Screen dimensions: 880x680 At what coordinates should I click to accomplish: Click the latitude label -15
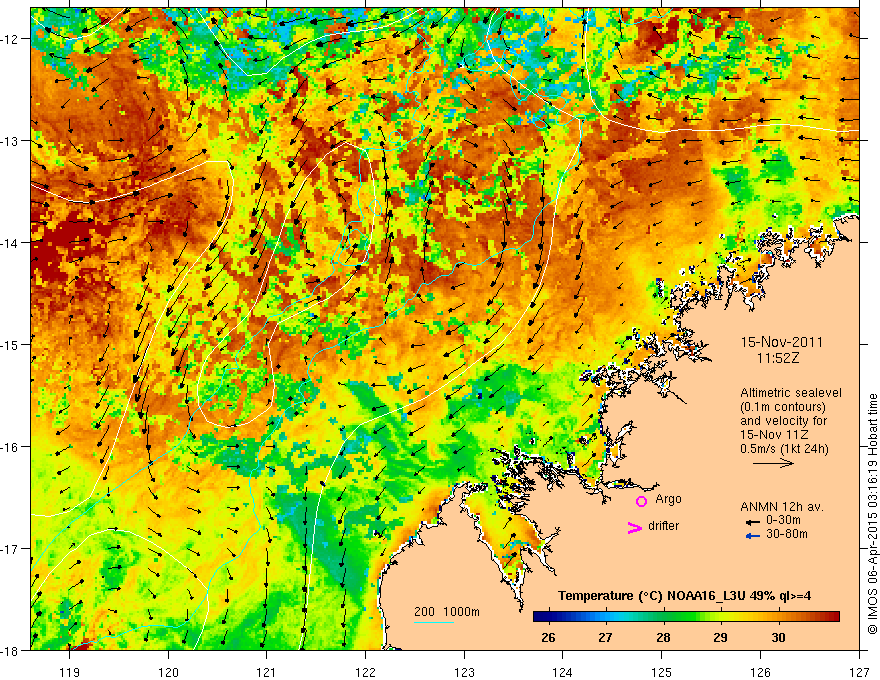pyautogui.click(x=10, y=344)
